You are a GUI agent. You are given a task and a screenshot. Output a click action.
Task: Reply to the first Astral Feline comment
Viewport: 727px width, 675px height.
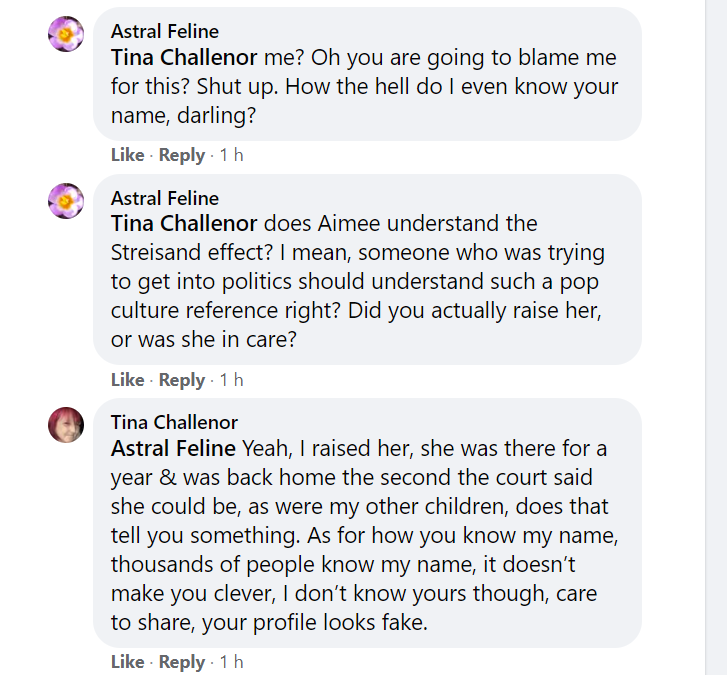(x=182, y=155)
